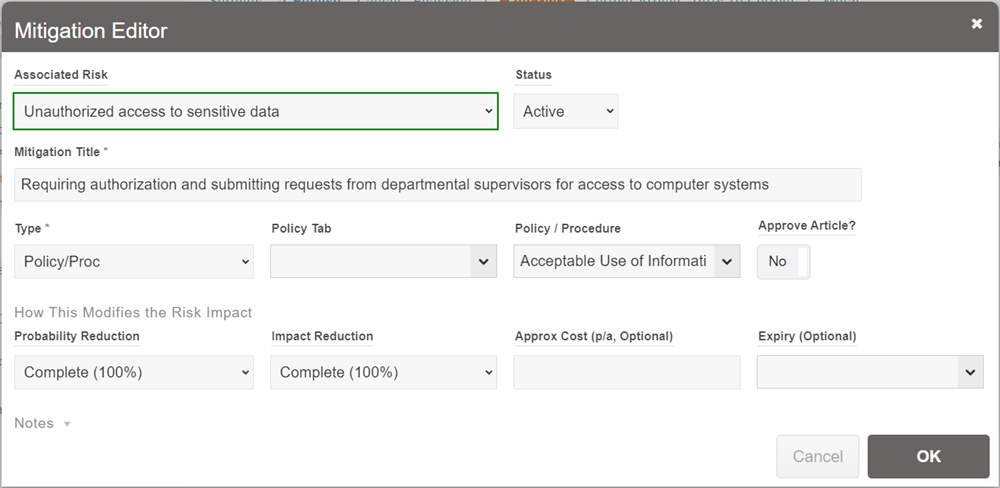Toggle the Approve Article switch set to No

[x=783, y=262]
